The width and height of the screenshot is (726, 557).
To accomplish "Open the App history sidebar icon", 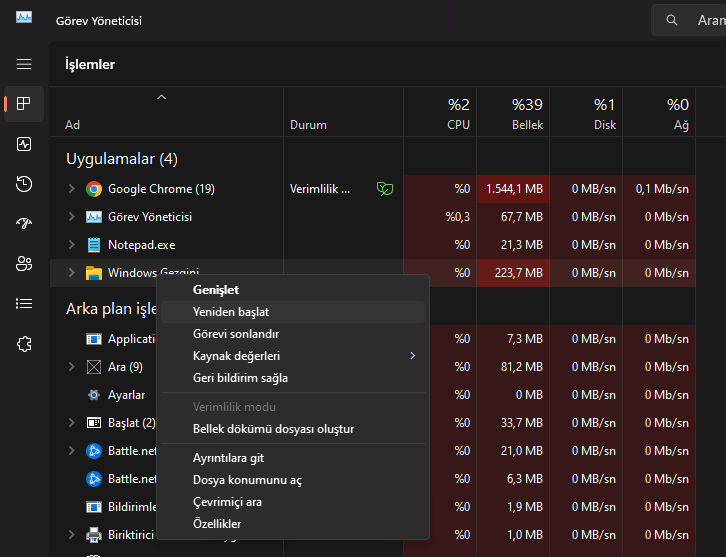I will coord(24,184).
